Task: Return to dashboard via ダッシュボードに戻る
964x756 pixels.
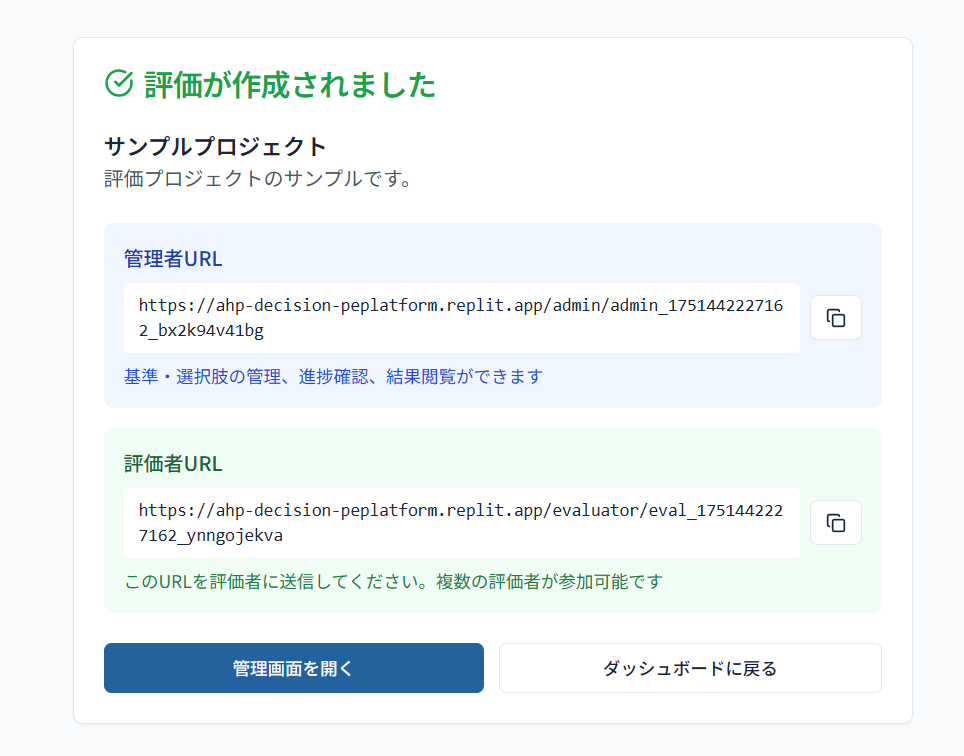Action: point(690,668)
